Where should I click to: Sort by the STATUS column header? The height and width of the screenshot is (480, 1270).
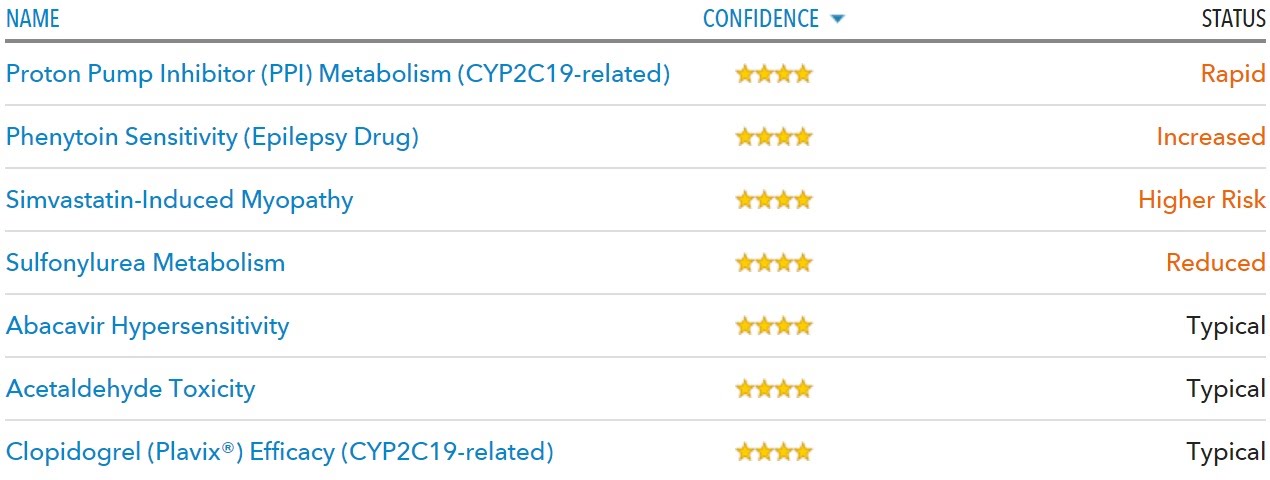[x=1233, y=19]
